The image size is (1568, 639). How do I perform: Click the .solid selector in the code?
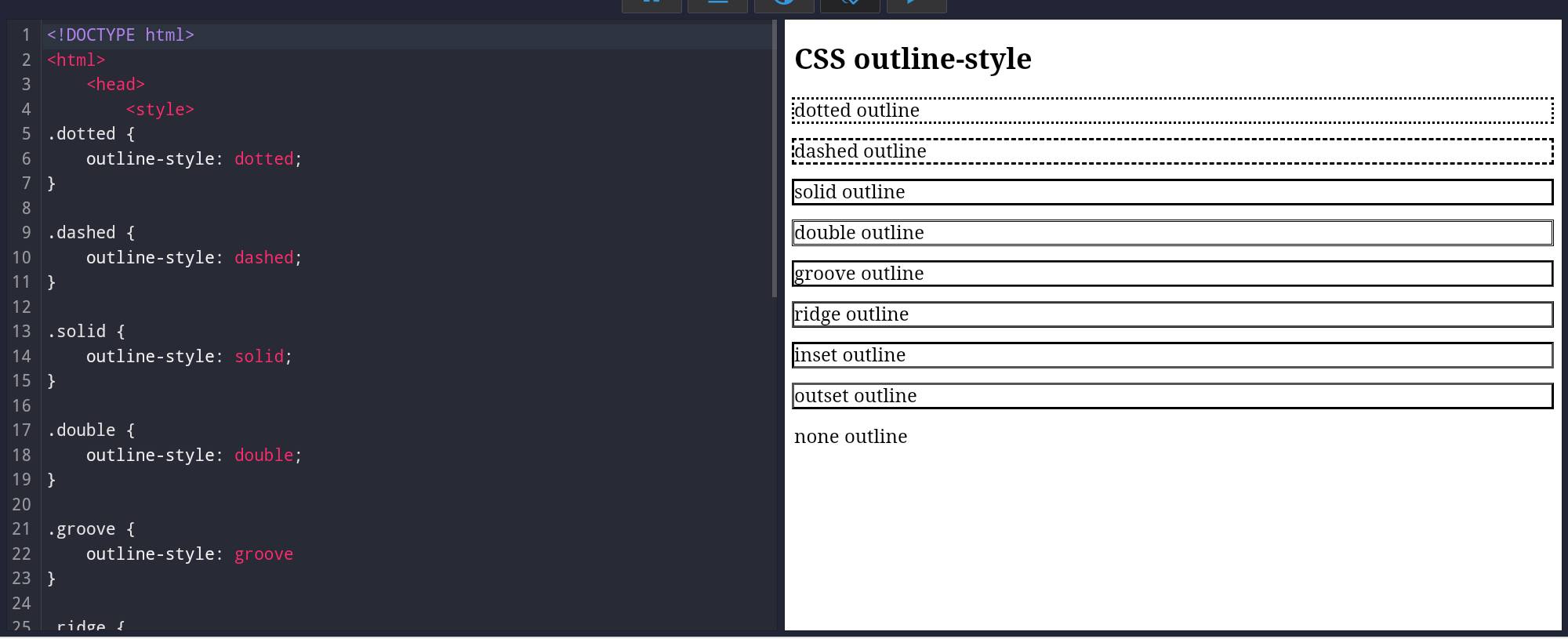pos(76,332)
